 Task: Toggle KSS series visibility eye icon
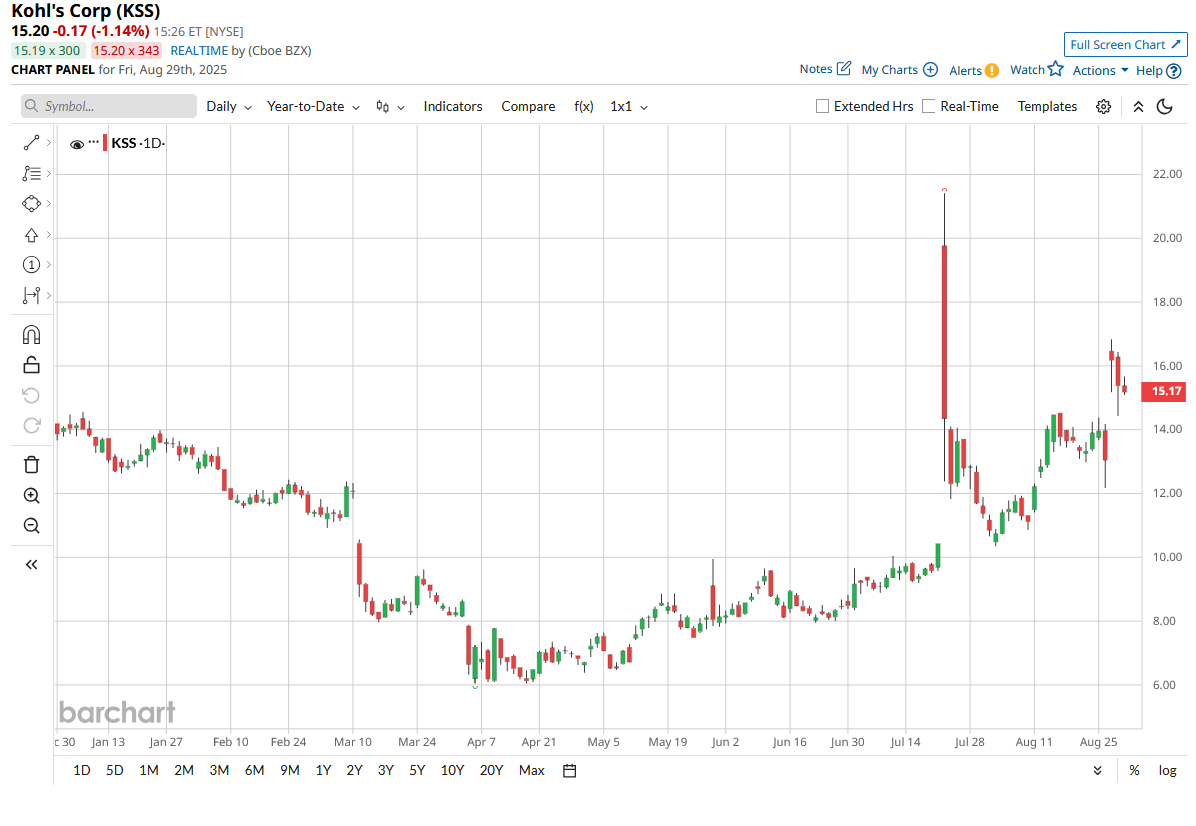[x=76, y=144]
